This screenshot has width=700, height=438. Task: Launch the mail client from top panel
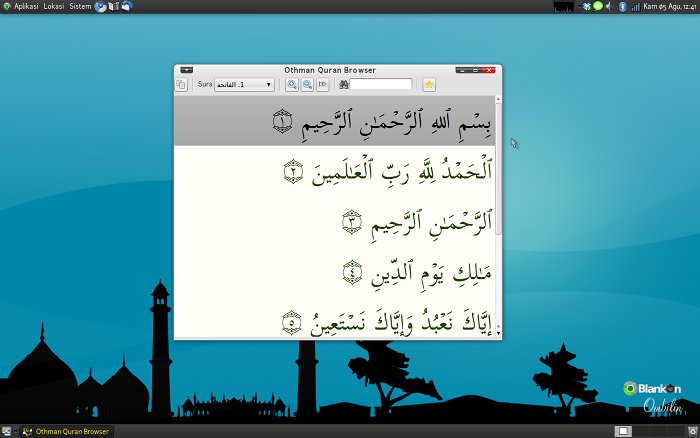127,6
